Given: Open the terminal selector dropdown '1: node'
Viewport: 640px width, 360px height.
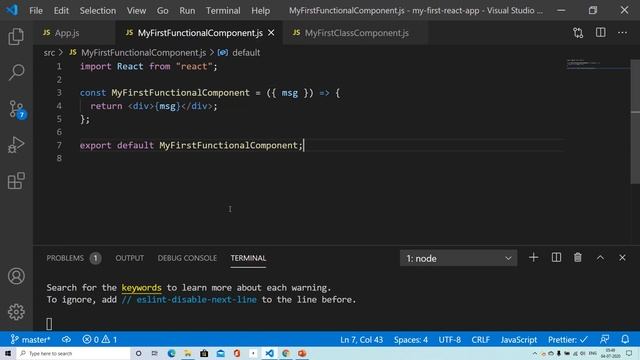Looking at the screenshot, I should (x=458, y=258).
